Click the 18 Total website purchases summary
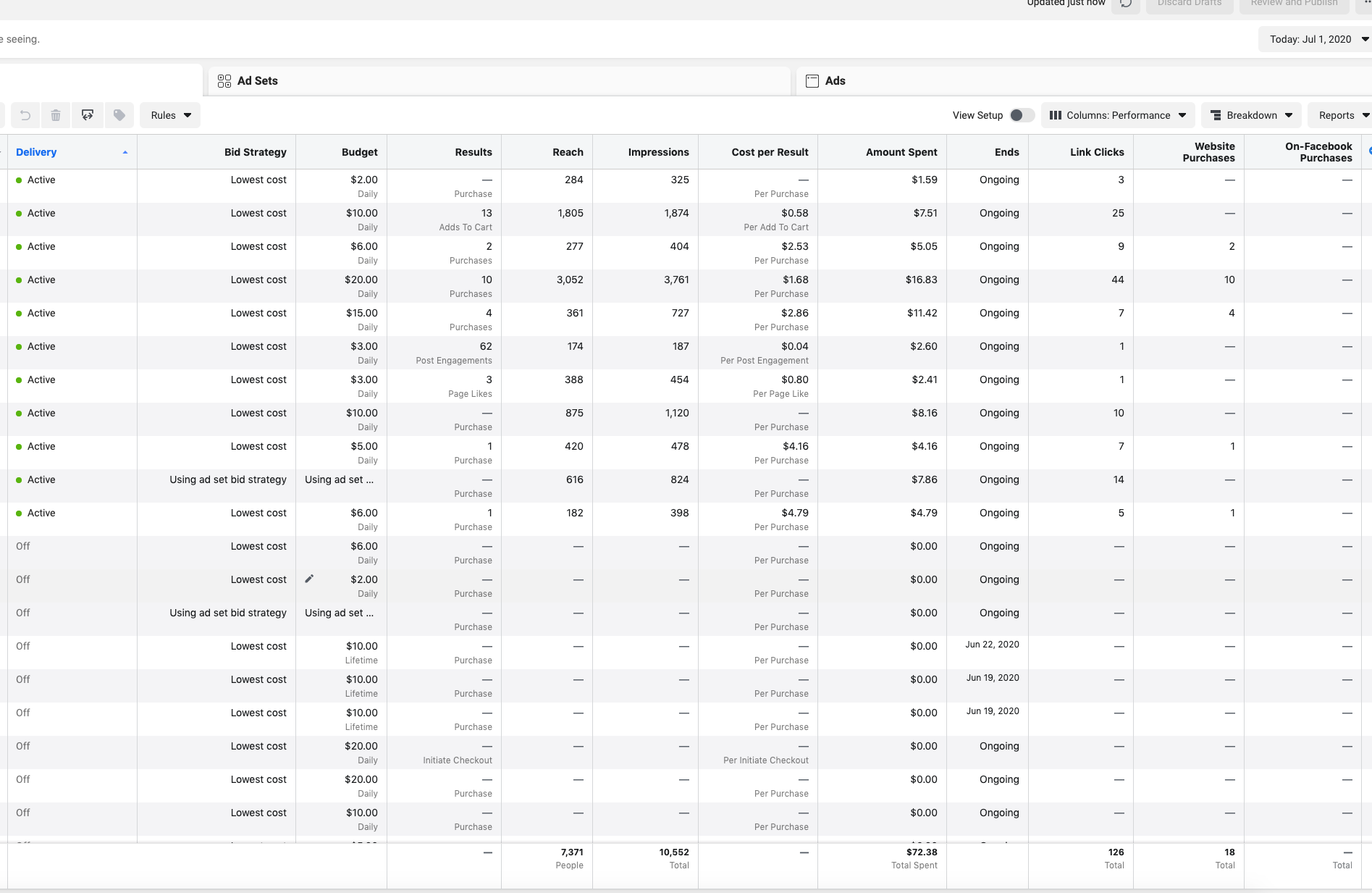 [1225, 858]
